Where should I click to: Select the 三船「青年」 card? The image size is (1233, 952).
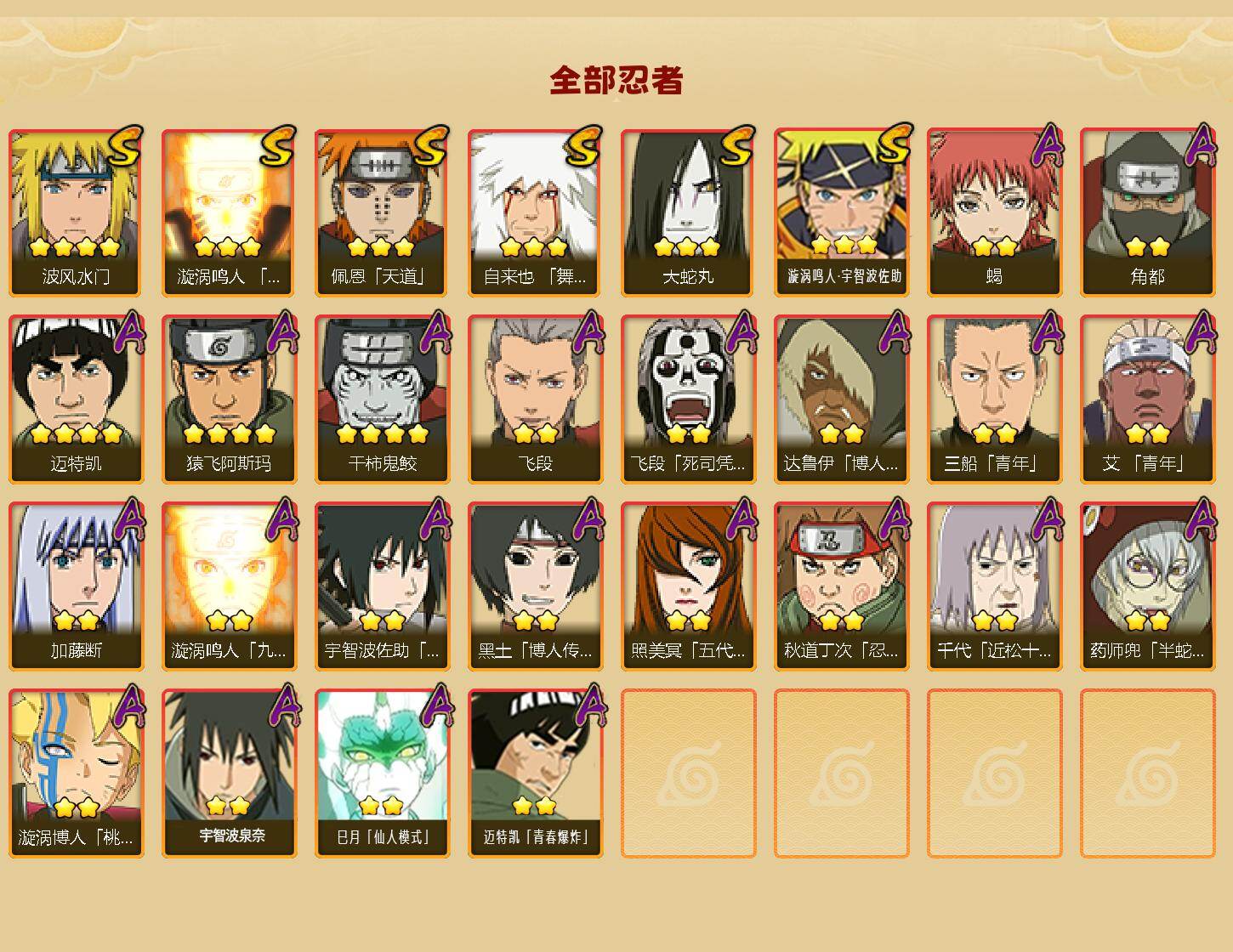coord(995,399)
